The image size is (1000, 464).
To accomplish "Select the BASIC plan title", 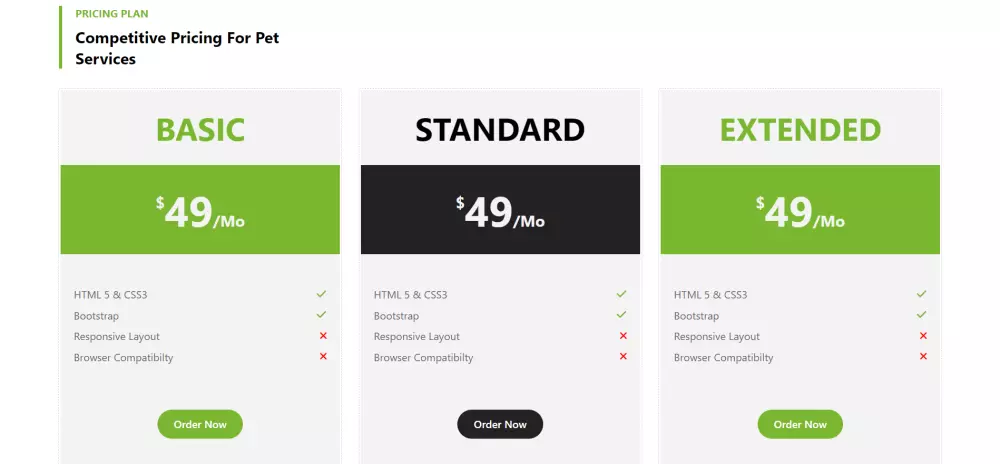I will point(200,130).
